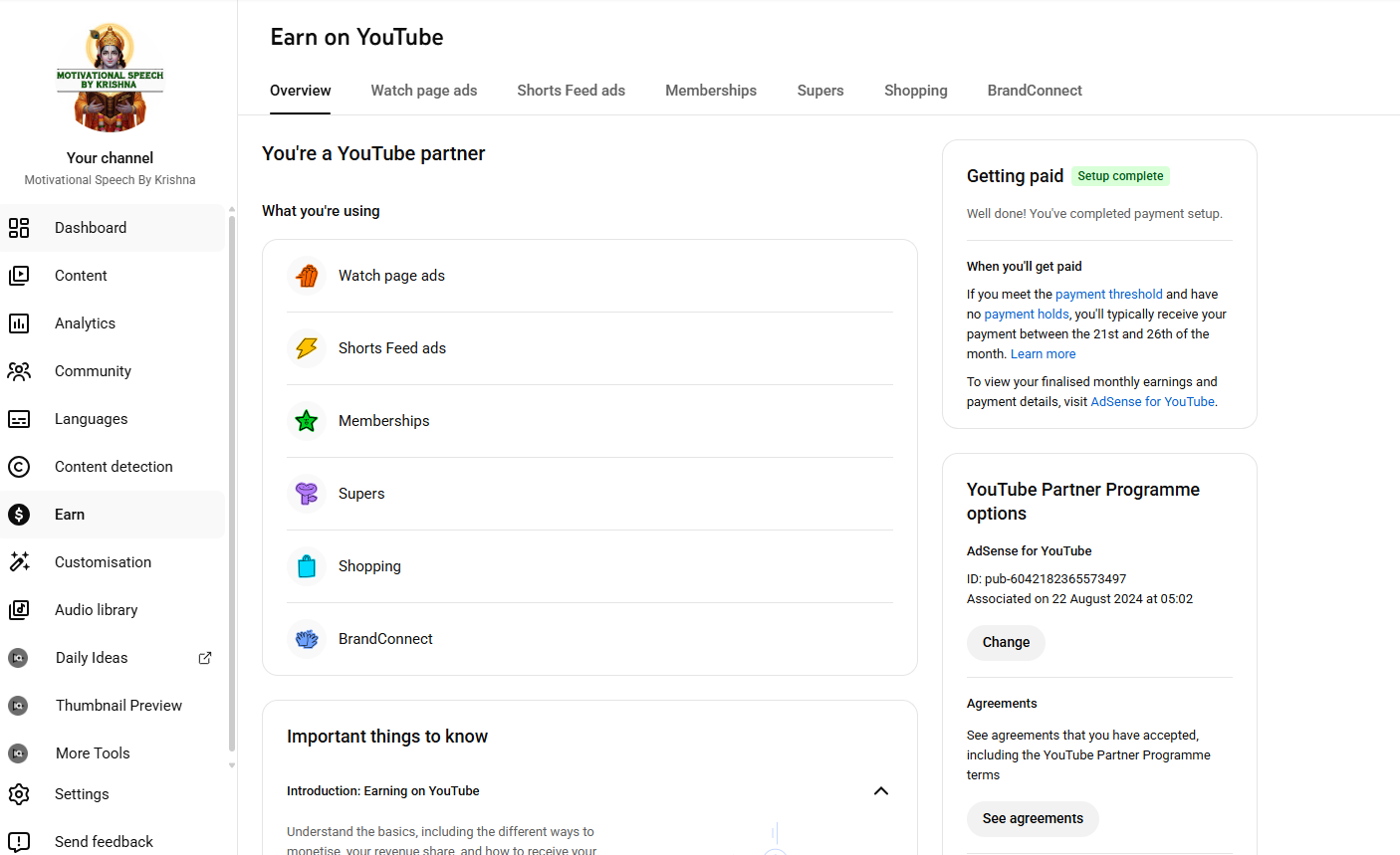The image size is (1400, 855).
Task: Launch Daily Ideas
Action: tap(90, 657)
